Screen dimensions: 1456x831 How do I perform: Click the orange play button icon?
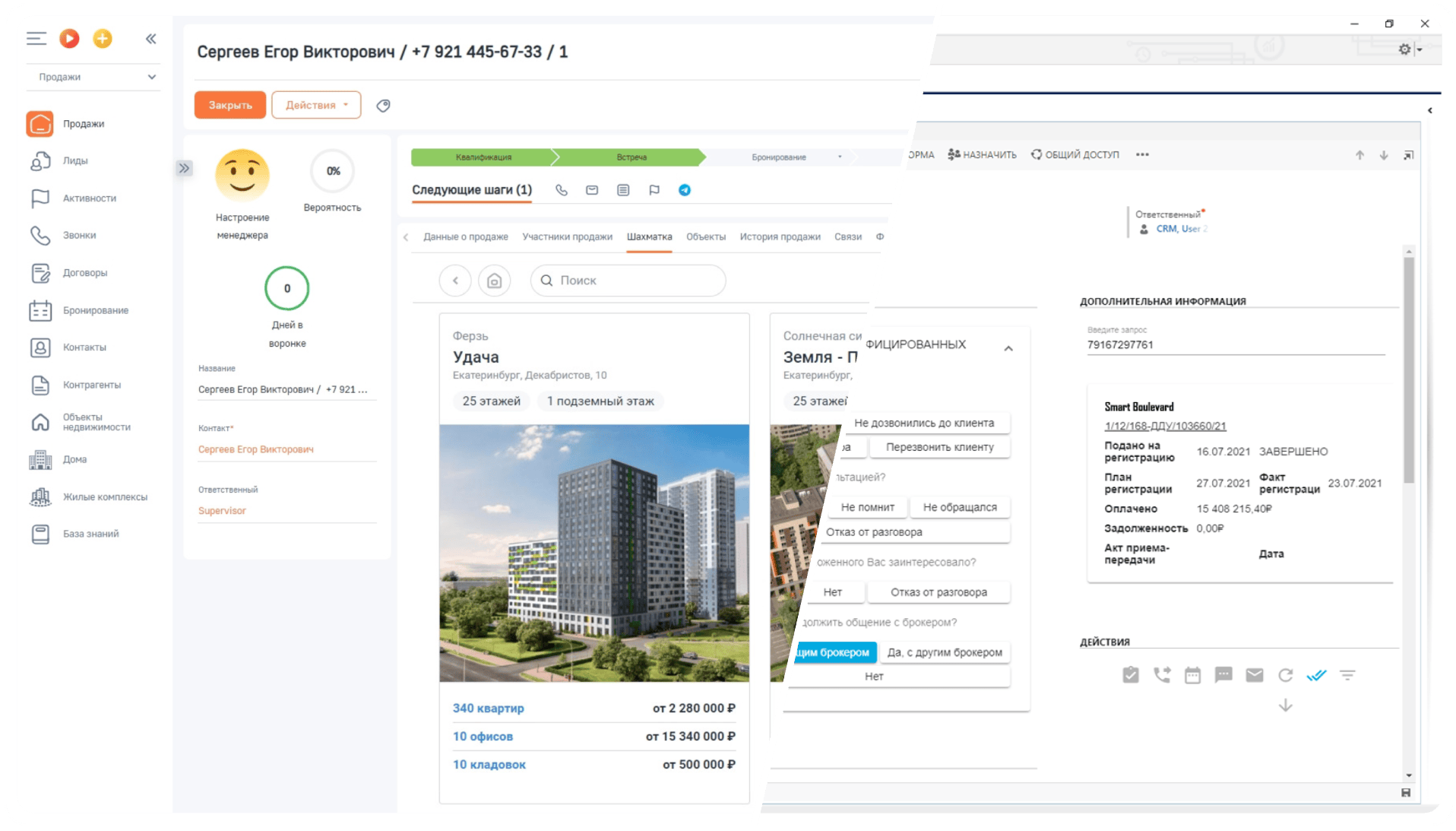click(x=69, y=38)
